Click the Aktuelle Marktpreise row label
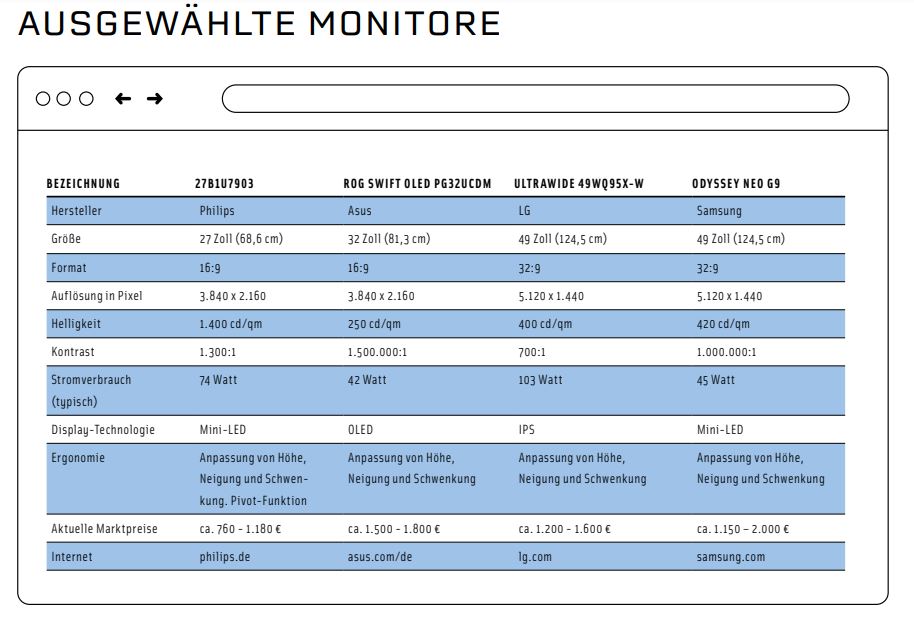The width and height of the screenshot is (914, 617). [x=104, y=529]
